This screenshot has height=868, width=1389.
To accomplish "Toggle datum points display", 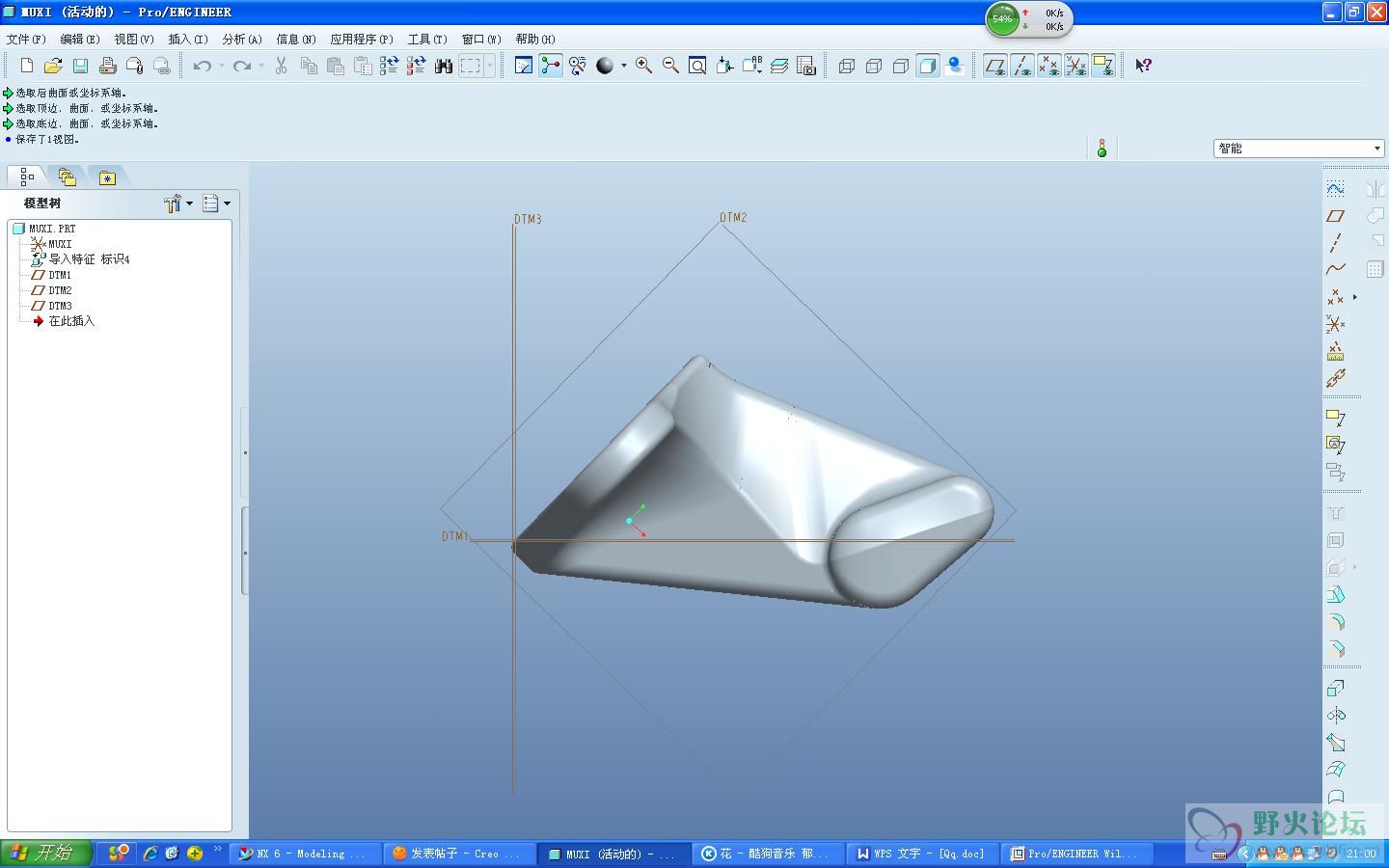I will (x=1049, y=66).
